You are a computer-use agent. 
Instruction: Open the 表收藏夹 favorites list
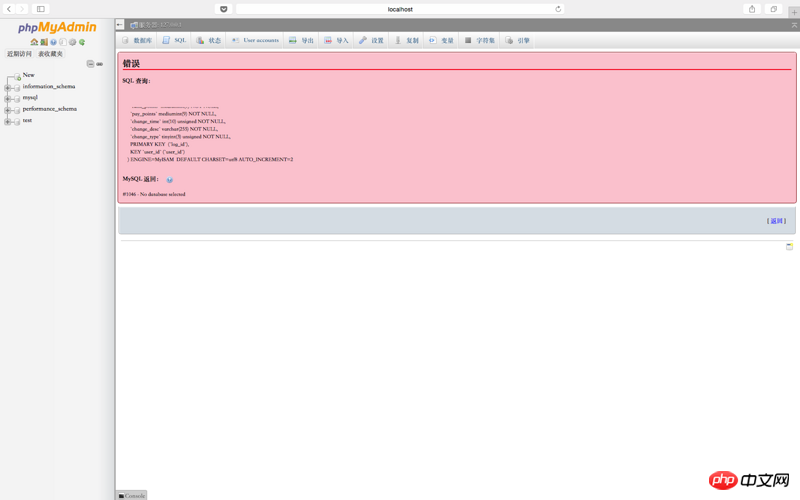click(50, 54)
